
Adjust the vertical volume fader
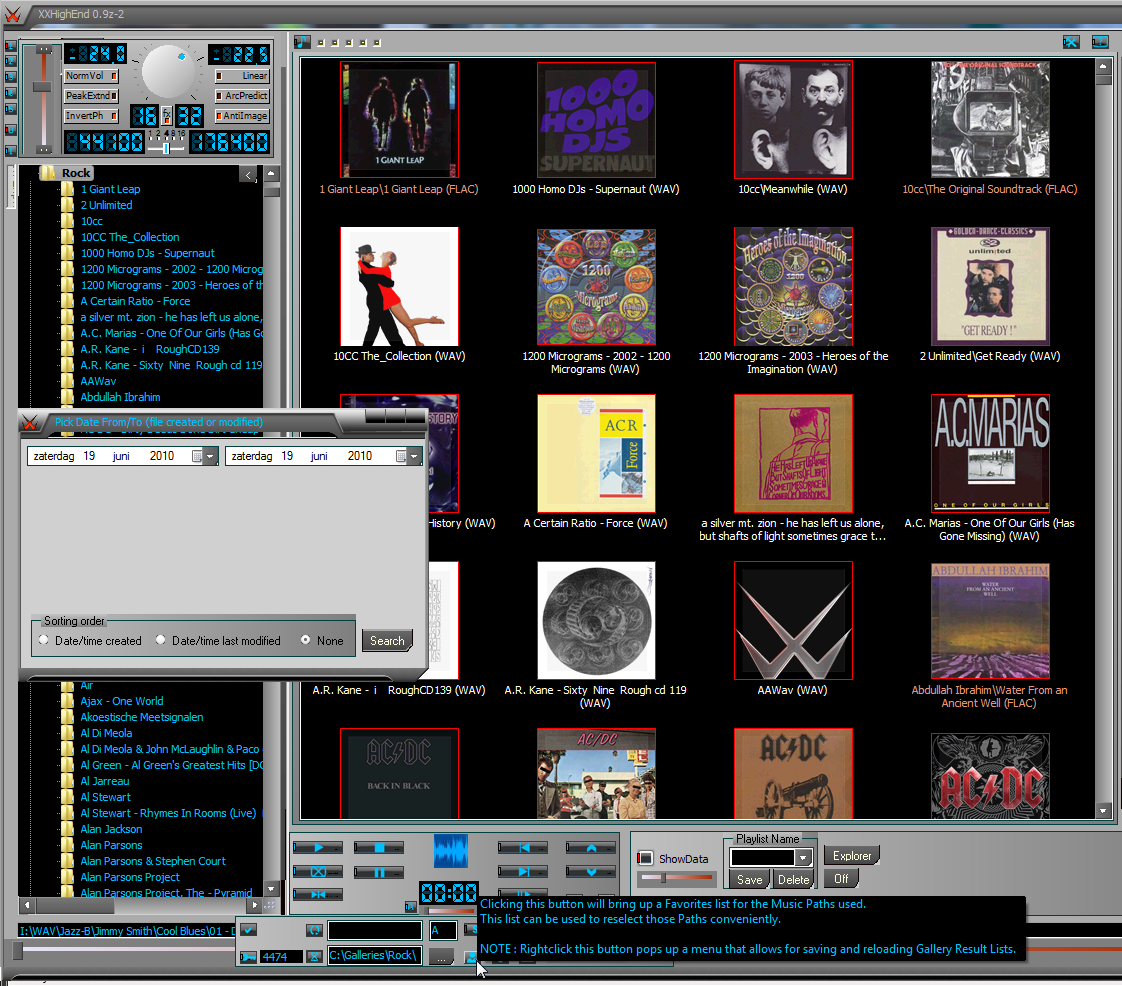pos(43,87)
